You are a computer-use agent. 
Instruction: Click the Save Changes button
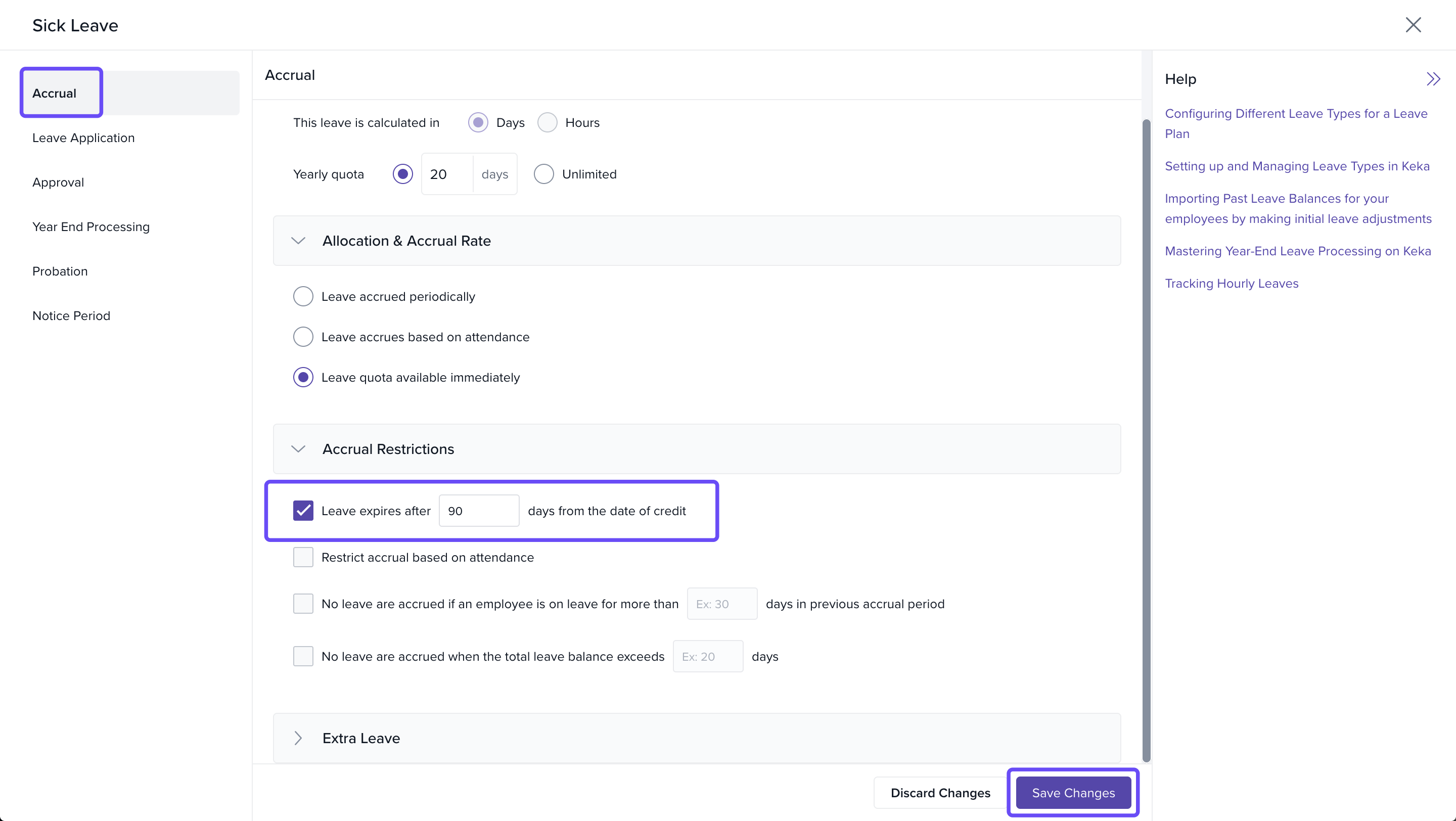point(1073,793)
